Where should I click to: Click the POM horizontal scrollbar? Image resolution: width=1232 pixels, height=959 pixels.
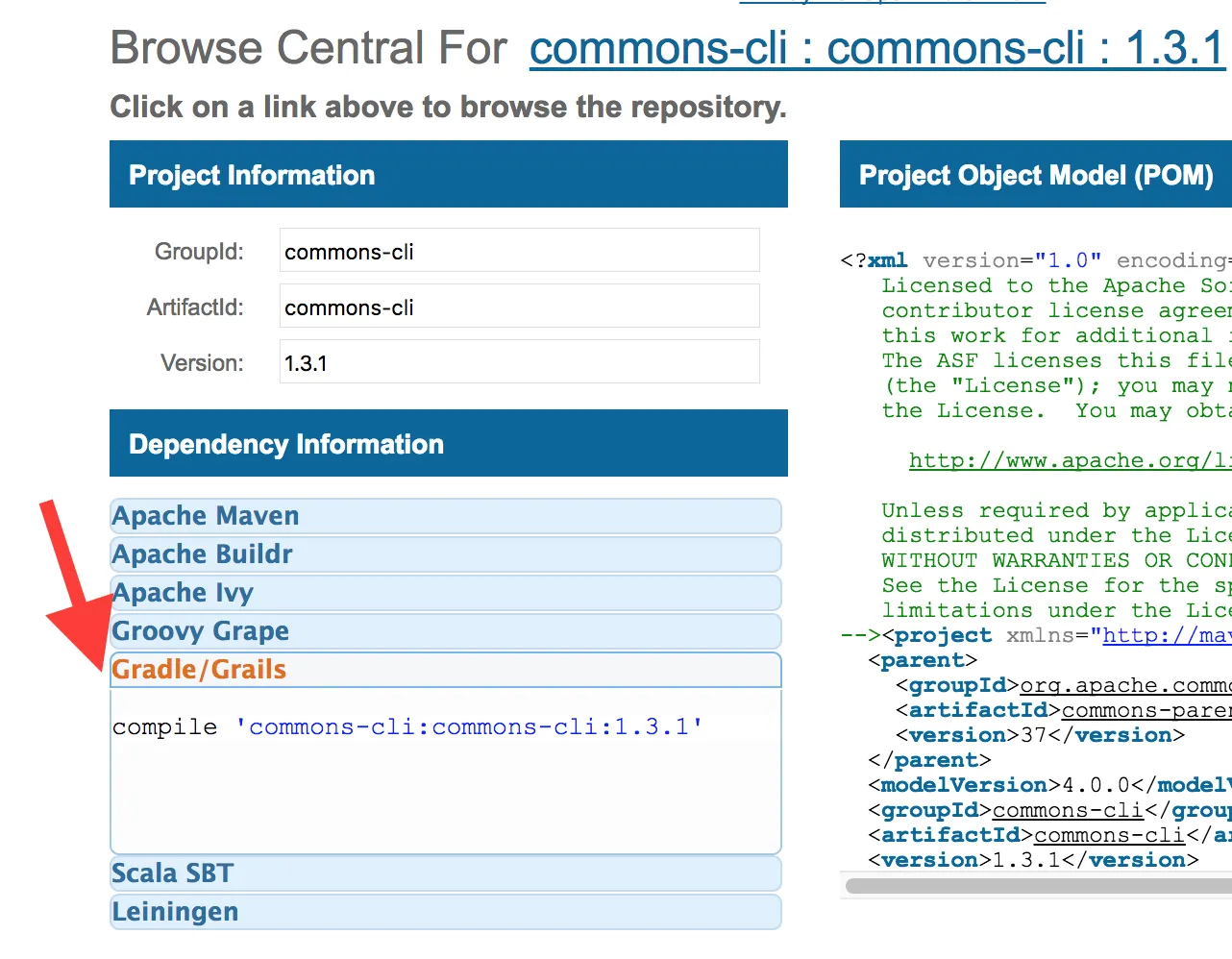(x=1036, y=886)
